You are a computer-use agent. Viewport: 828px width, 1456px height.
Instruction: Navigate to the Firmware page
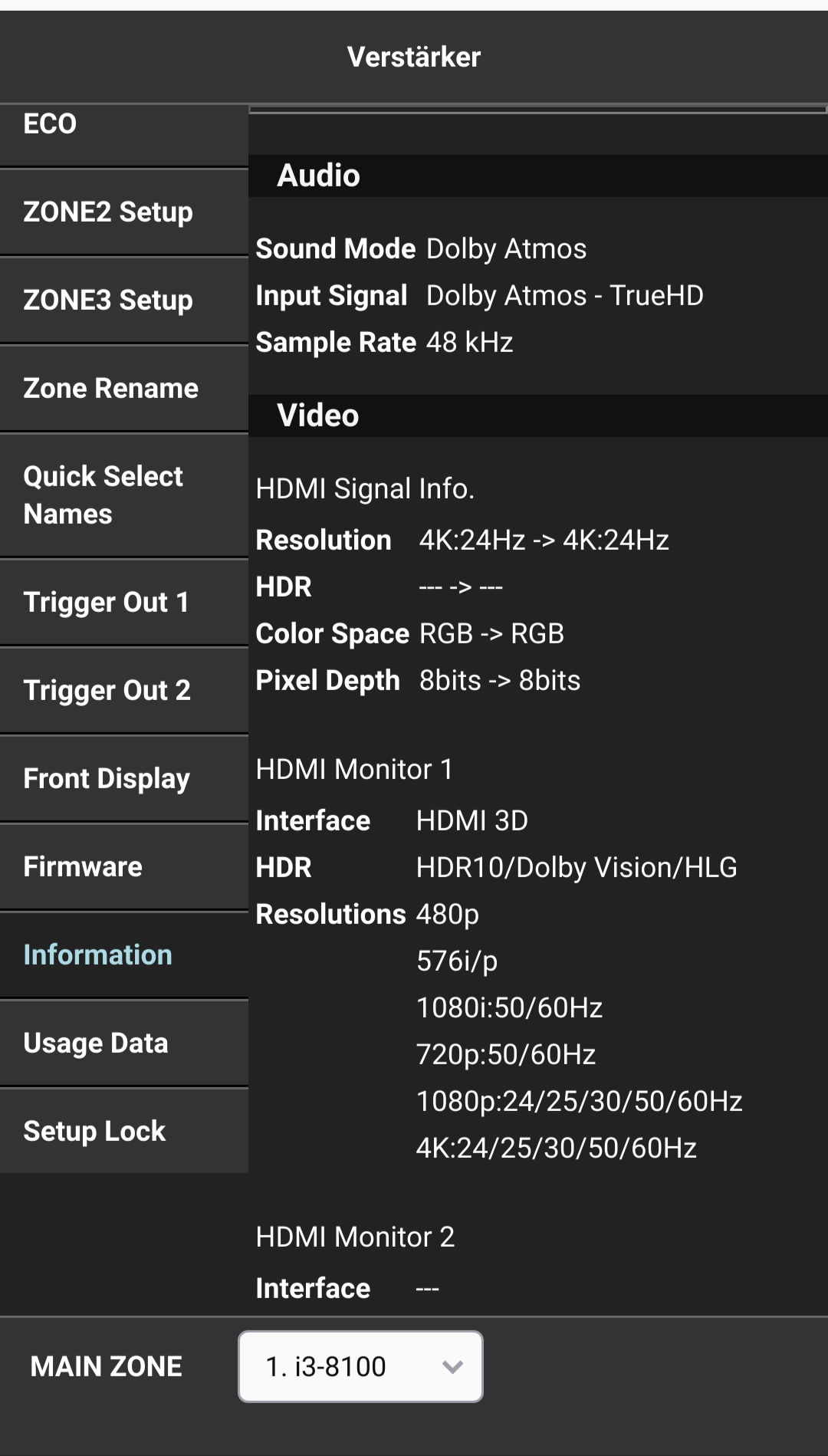point(123,867)
